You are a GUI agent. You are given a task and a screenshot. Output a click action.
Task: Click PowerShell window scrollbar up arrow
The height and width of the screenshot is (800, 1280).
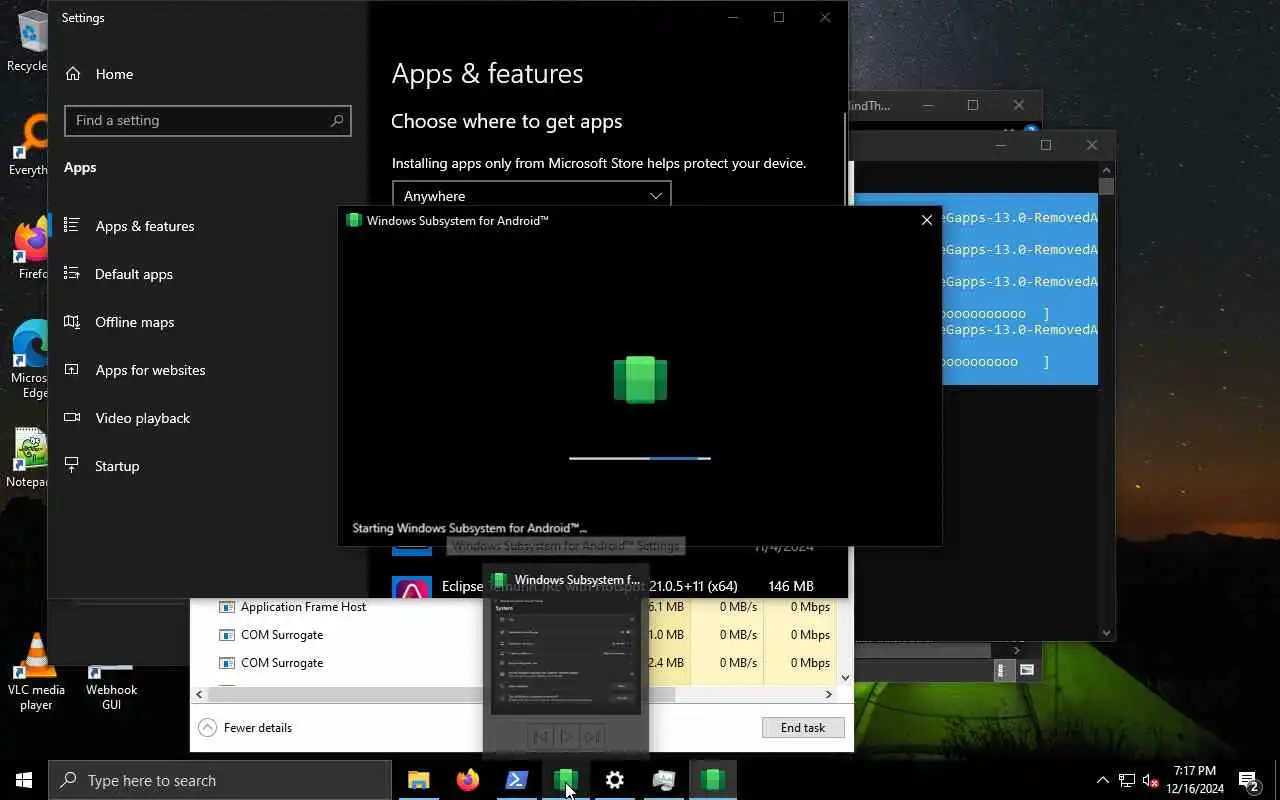point(1106,169)
